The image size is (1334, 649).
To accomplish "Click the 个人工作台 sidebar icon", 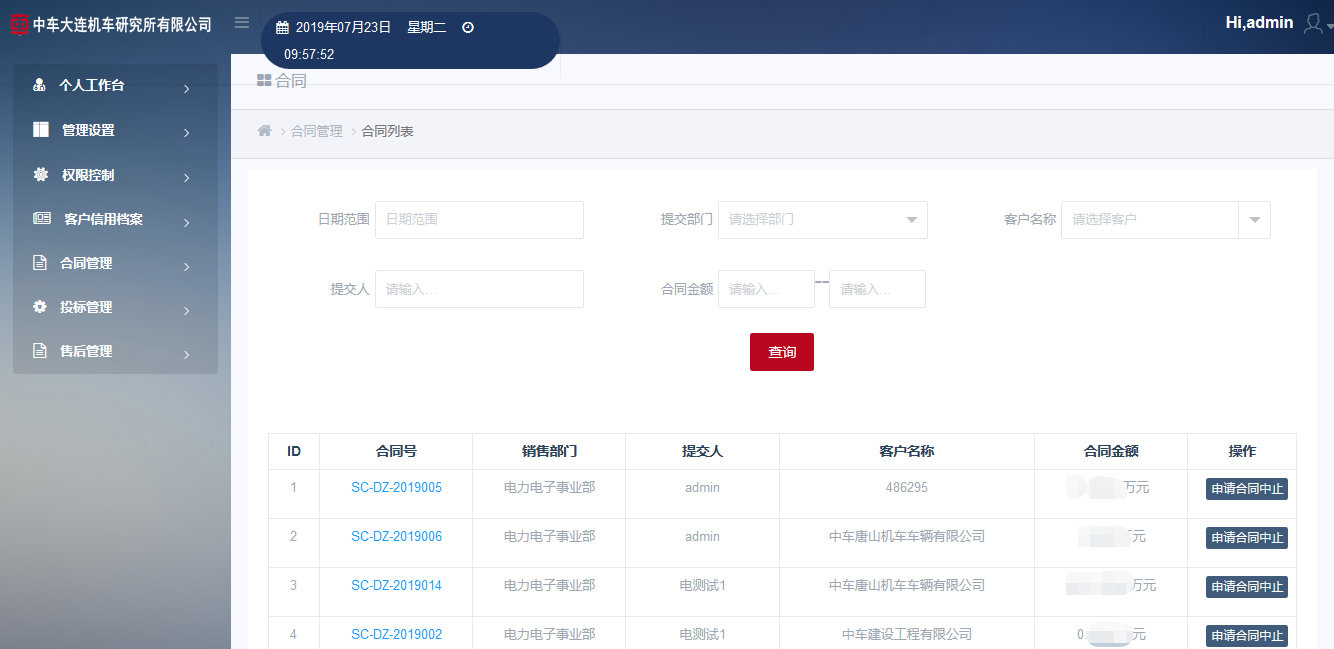I will click(x=38, y=86).
